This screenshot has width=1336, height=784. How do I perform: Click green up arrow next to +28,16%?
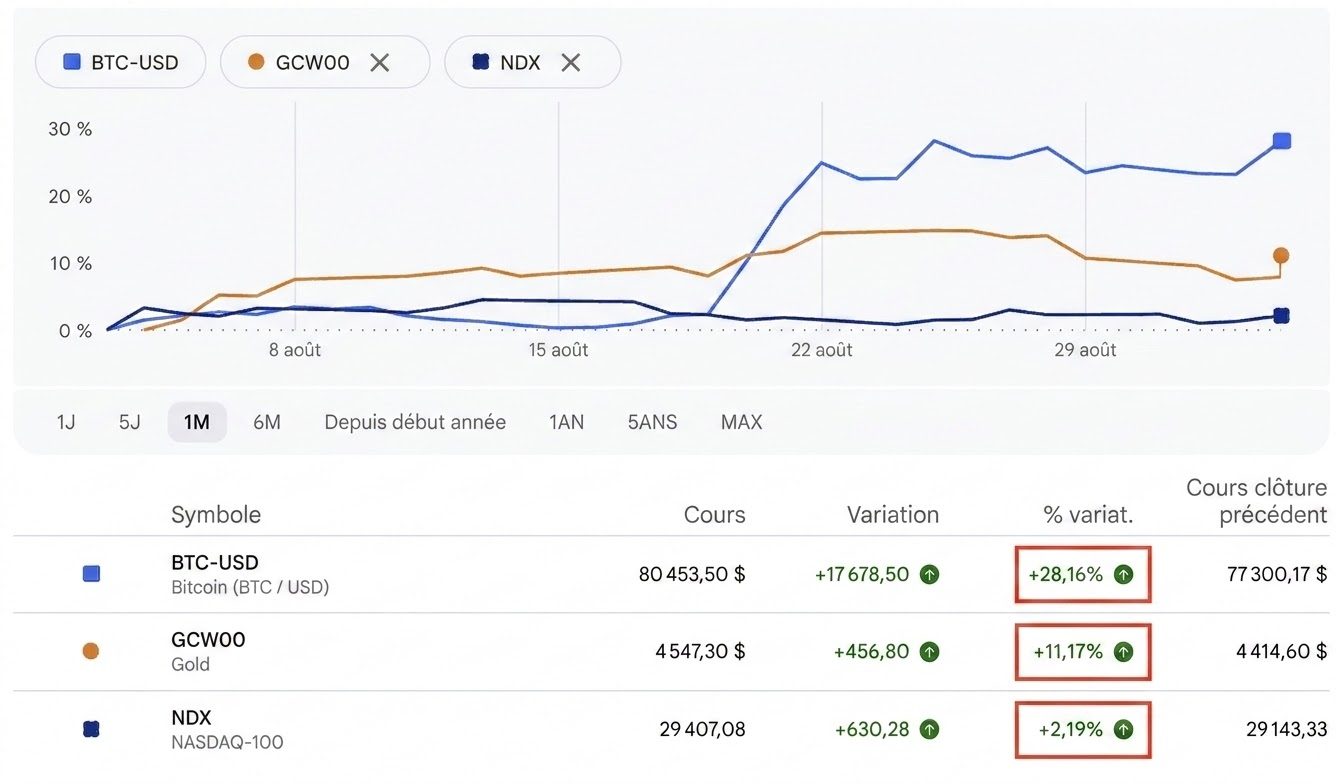1124,574
